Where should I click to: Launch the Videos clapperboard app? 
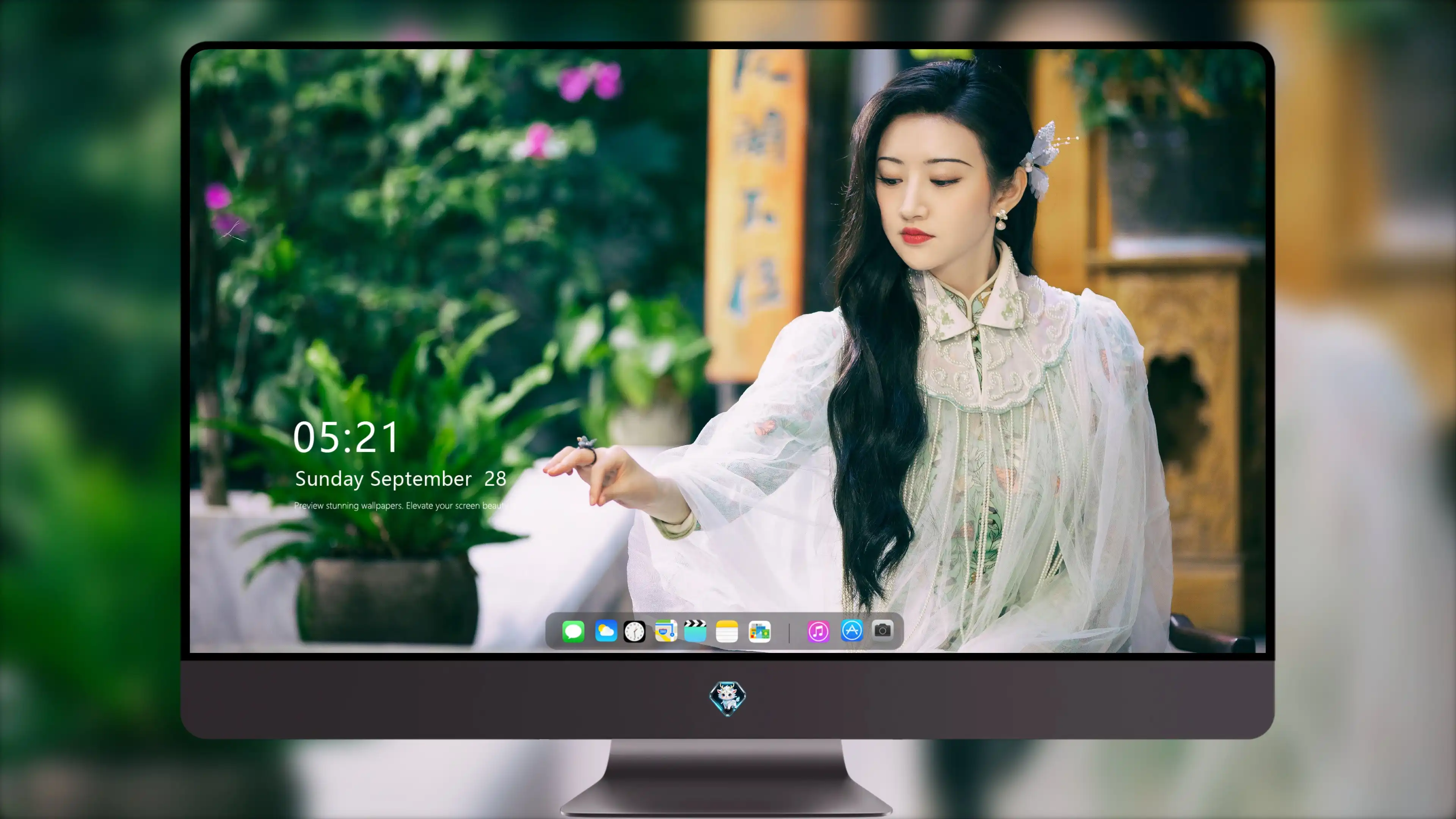click(695, 631)
